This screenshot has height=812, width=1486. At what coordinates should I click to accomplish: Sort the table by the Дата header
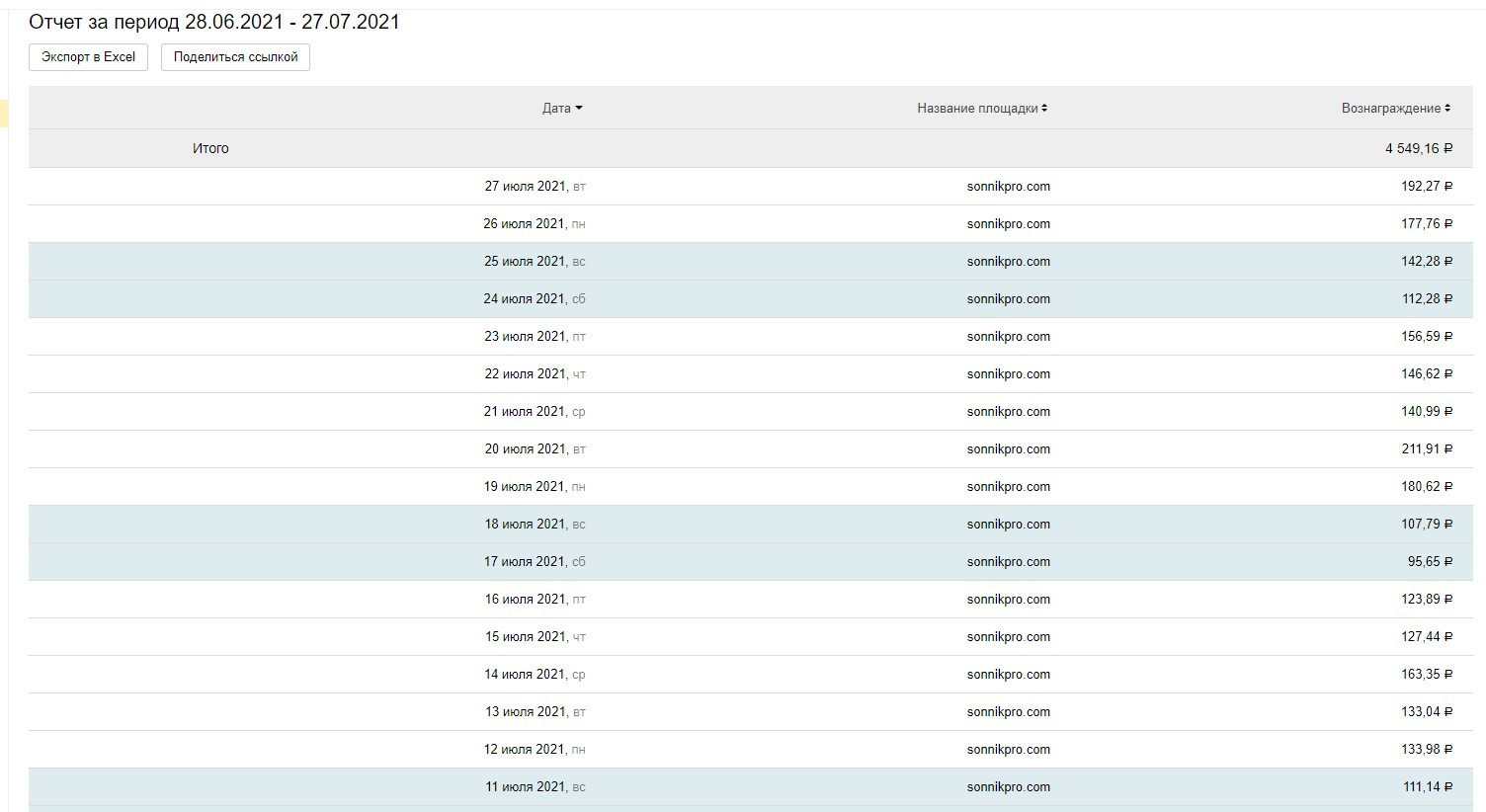coord(556,109)
